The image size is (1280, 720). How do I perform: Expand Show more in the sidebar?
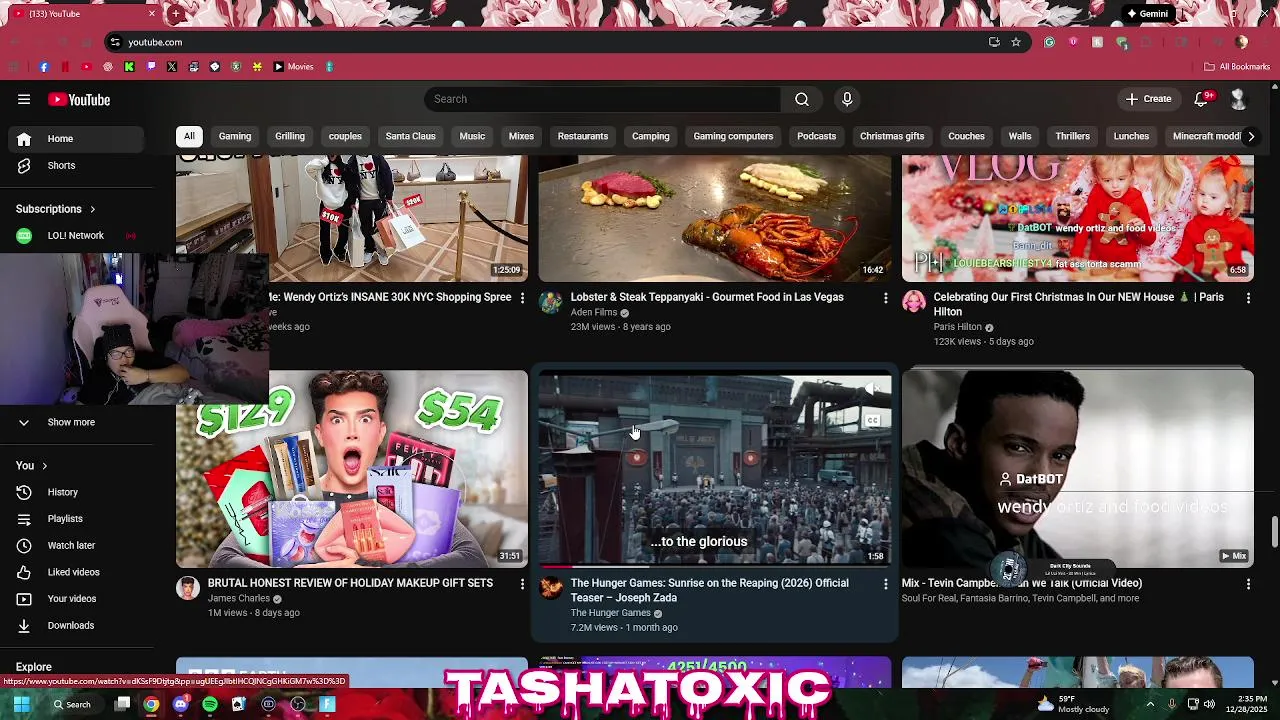tap(71, 422)
